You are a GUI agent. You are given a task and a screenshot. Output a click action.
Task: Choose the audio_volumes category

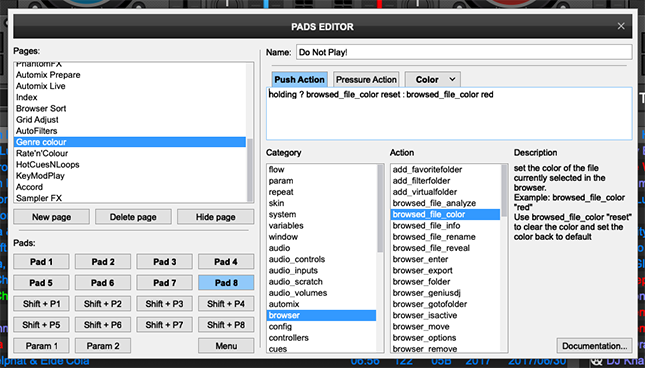tap(321, 293)
